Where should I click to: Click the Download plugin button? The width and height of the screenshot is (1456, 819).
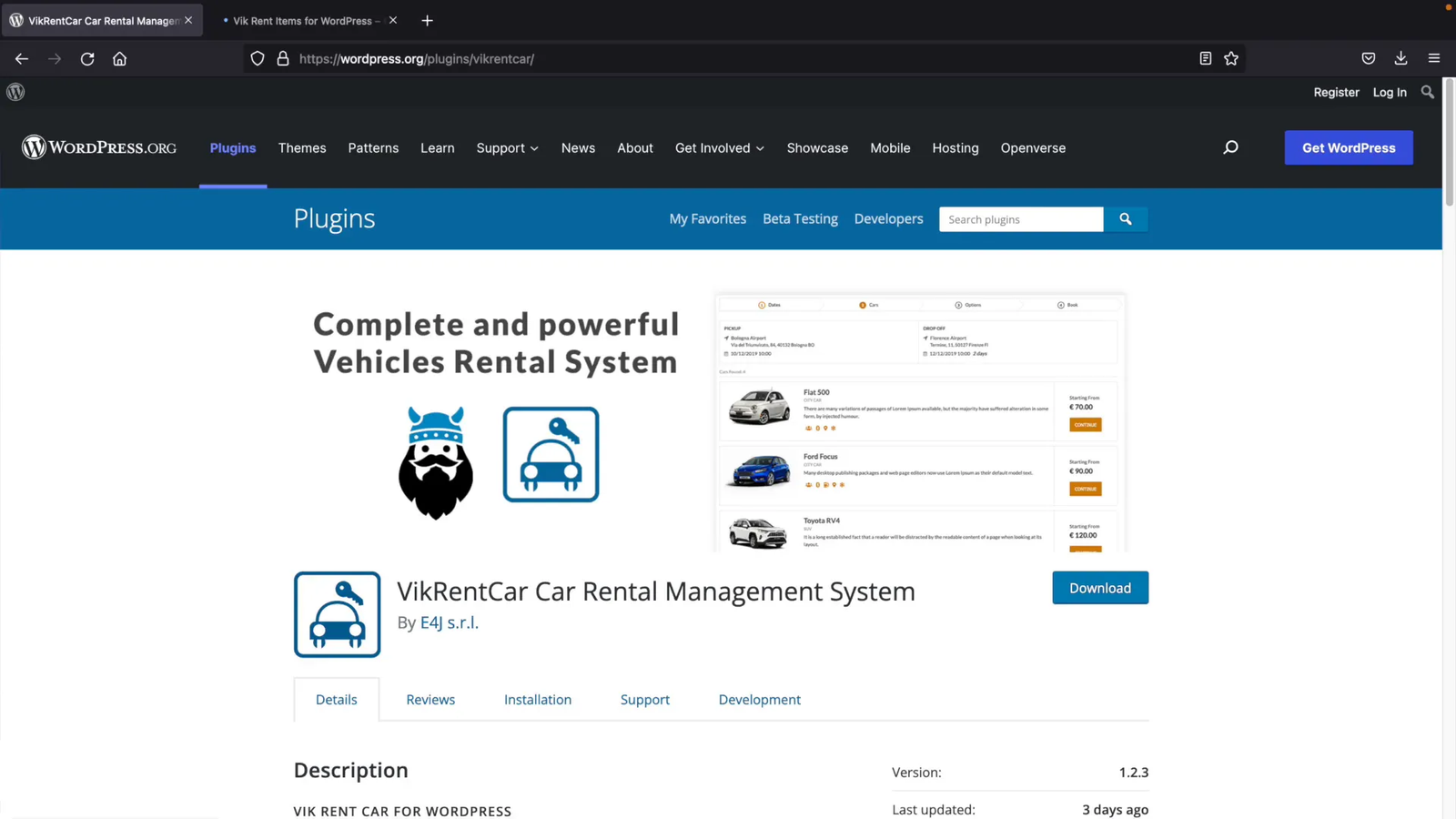tap(1099, 588)
